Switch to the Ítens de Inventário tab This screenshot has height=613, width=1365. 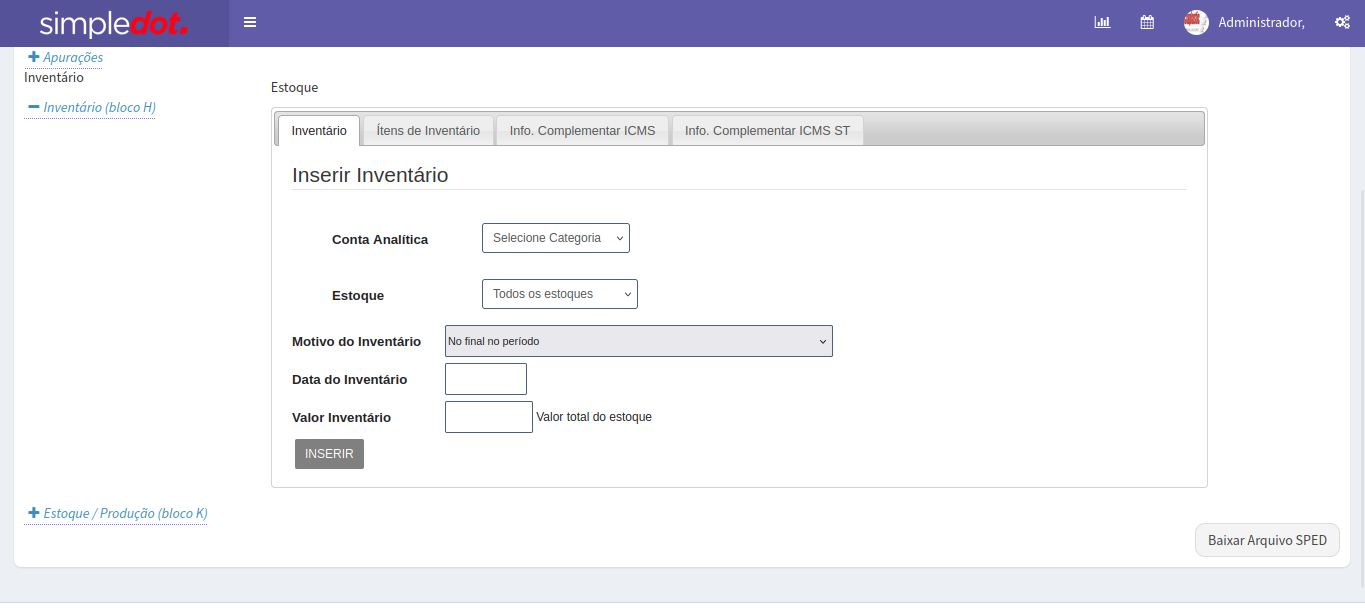pos(428,131)
